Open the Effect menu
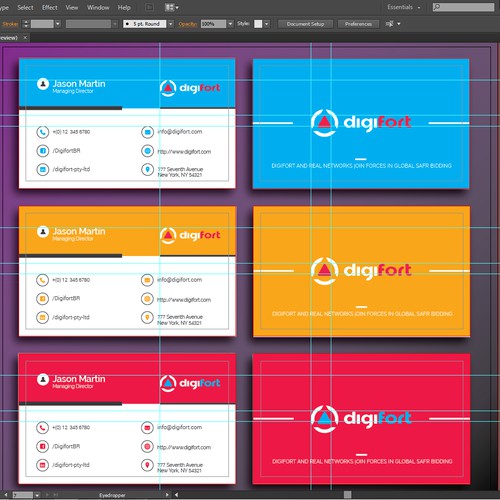 click(x=50, y=7)
